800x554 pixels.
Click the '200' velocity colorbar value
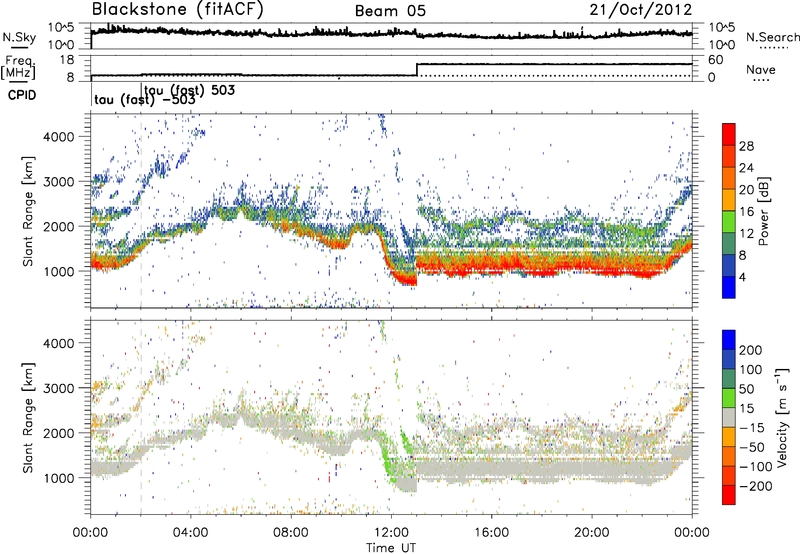click(x=751, y=350)
